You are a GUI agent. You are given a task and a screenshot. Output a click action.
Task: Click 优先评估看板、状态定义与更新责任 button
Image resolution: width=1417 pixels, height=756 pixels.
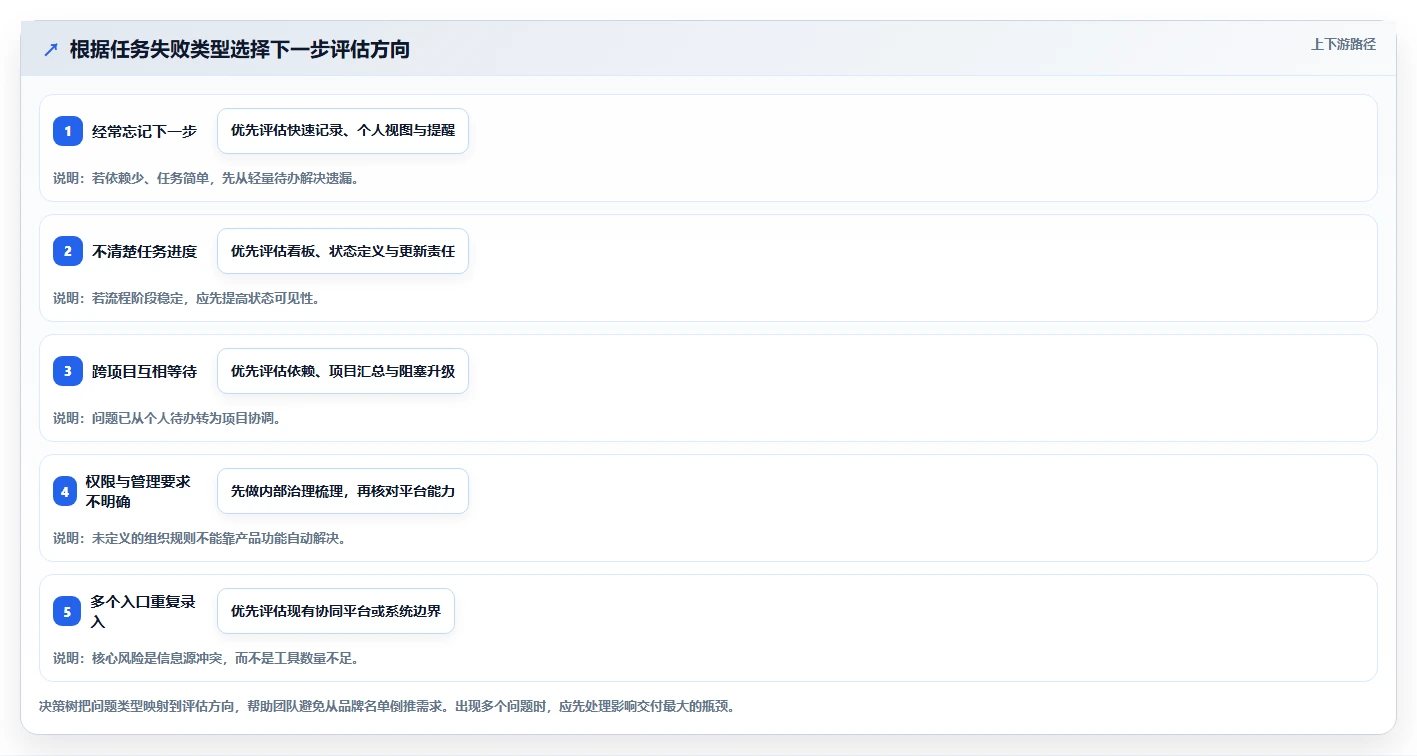point(343,251)
